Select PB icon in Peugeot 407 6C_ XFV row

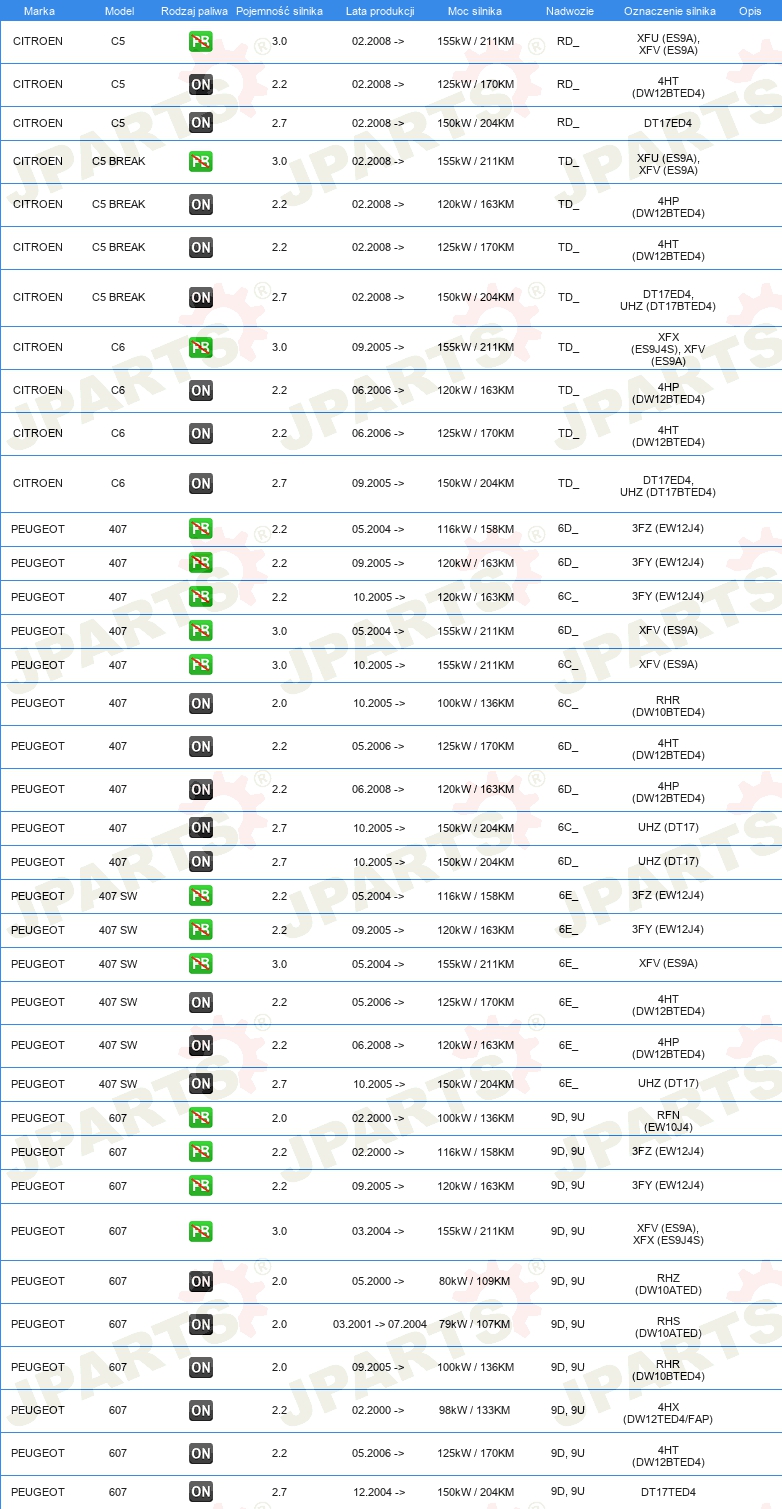click(201, 664)
